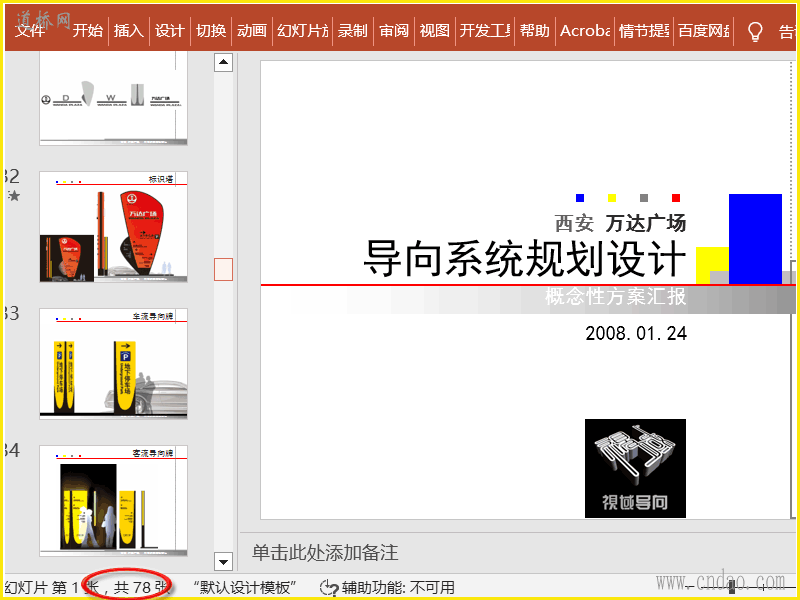Click the small gray square above title
This screenshot has height=600, width=800.
pyautogui.click(x=644, y=198)
